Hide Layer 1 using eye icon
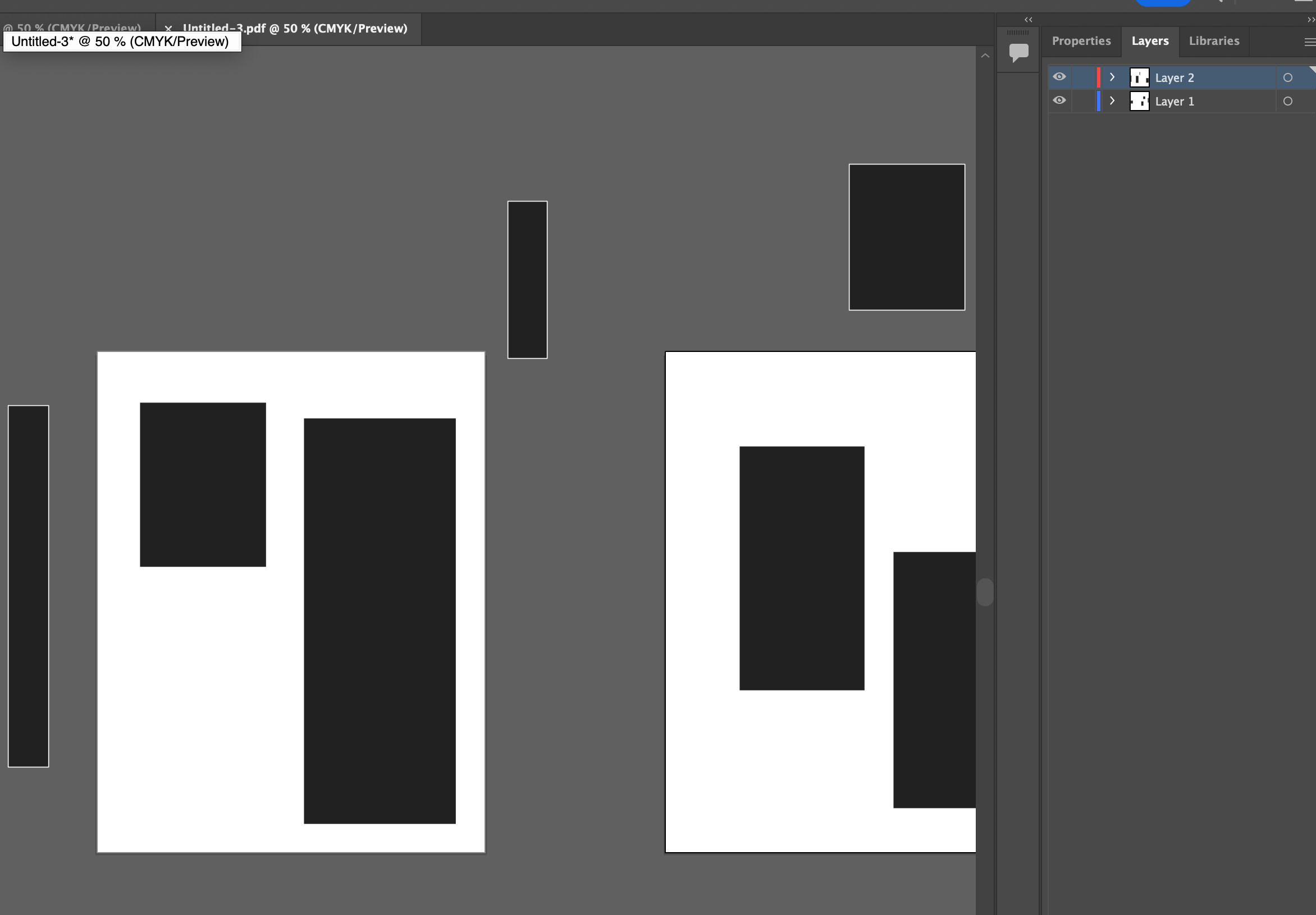 tap(1059, 100)
